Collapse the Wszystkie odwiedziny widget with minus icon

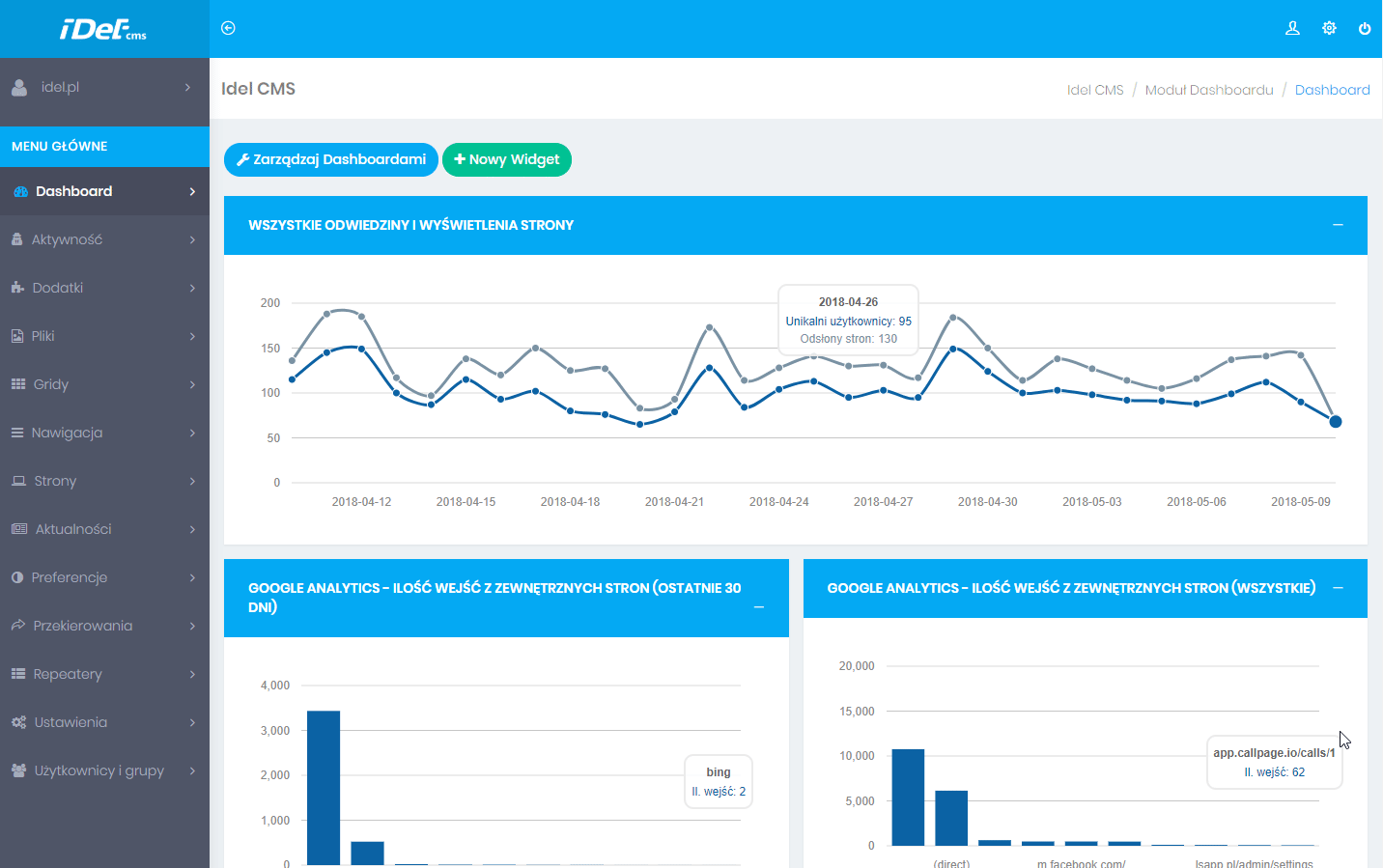1338,225
